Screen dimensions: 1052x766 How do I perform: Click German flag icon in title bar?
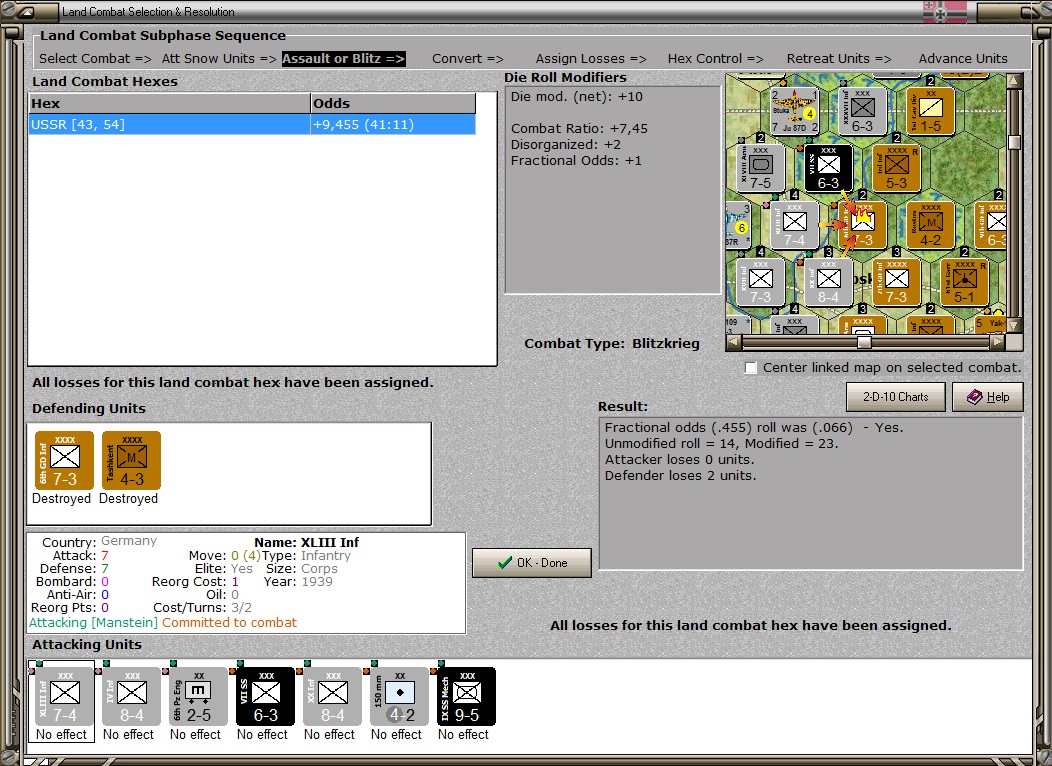point(945,12)
